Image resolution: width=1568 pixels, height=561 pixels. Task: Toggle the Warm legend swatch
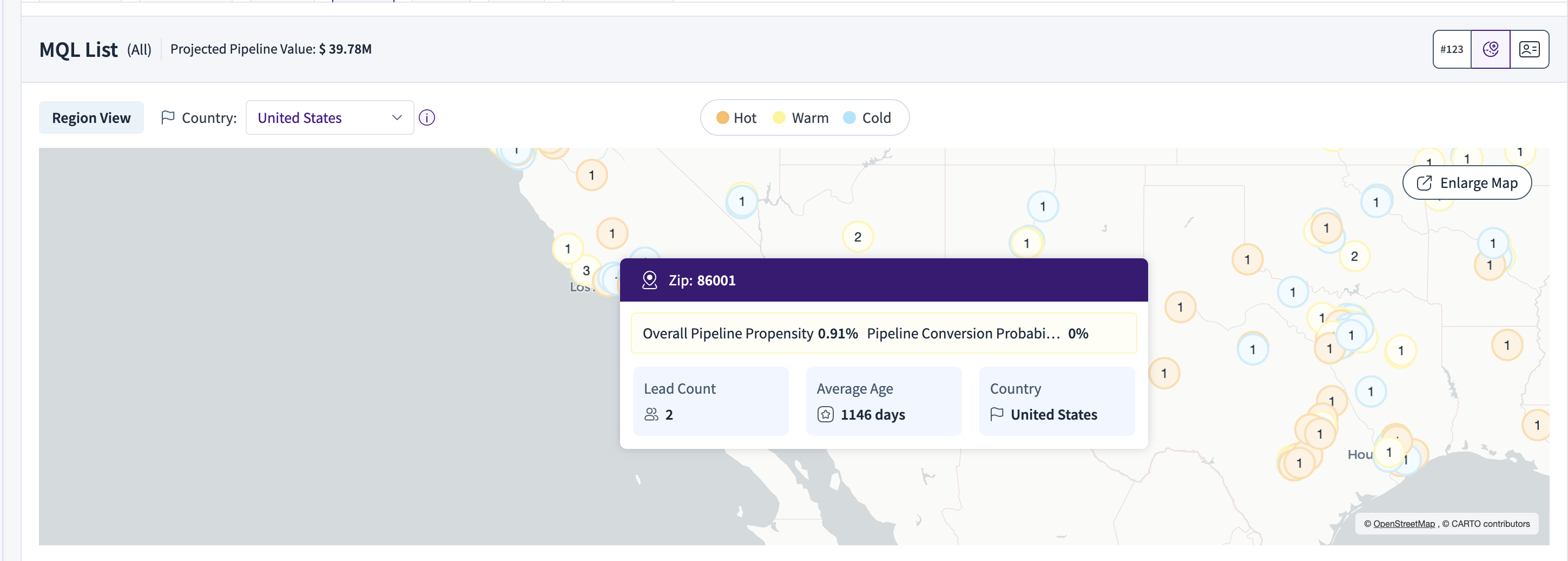coord(779,118)
